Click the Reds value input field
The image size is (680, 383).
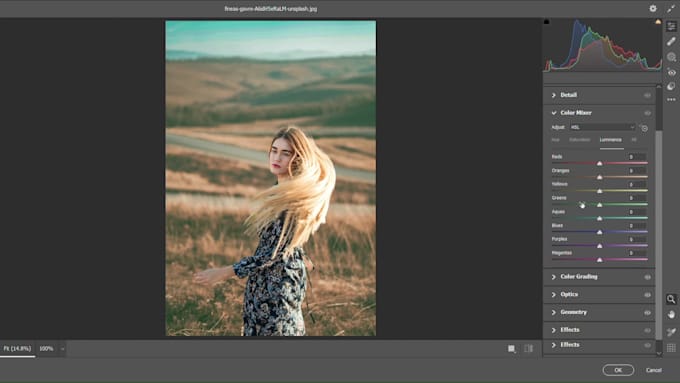(637, 157)
